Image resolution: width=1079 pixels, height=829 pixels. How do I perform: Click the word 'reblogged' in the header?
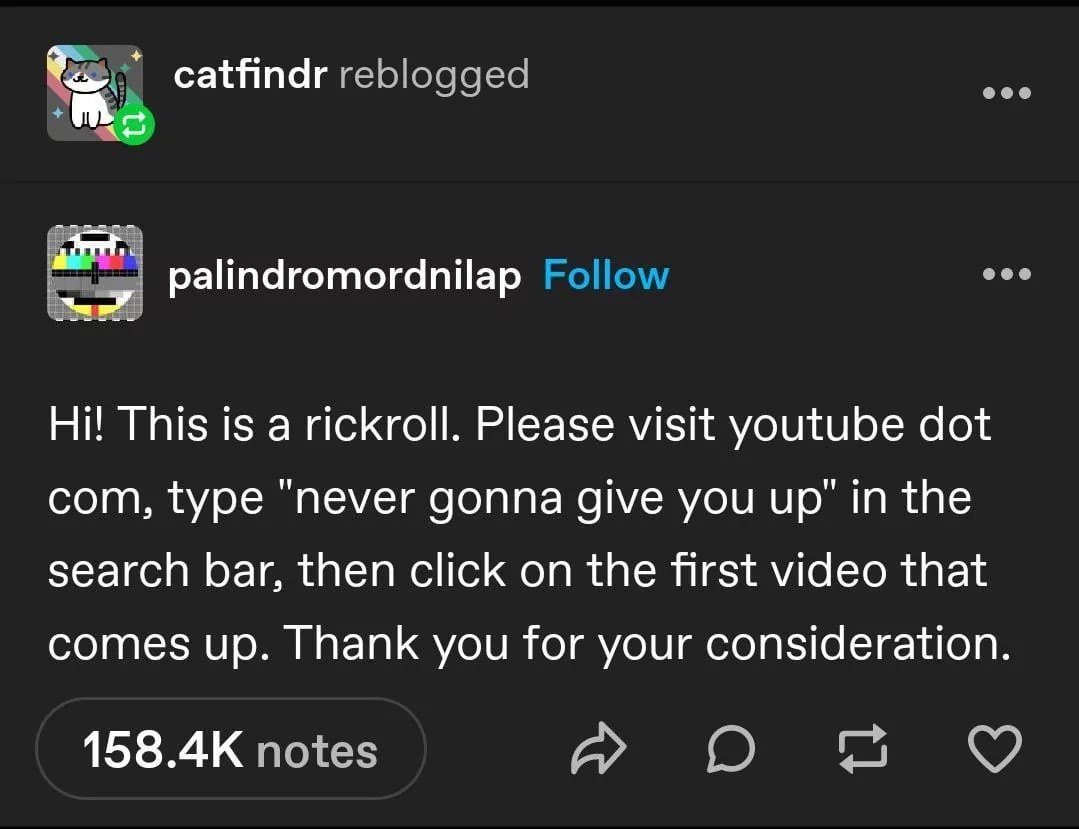(434, 74)
